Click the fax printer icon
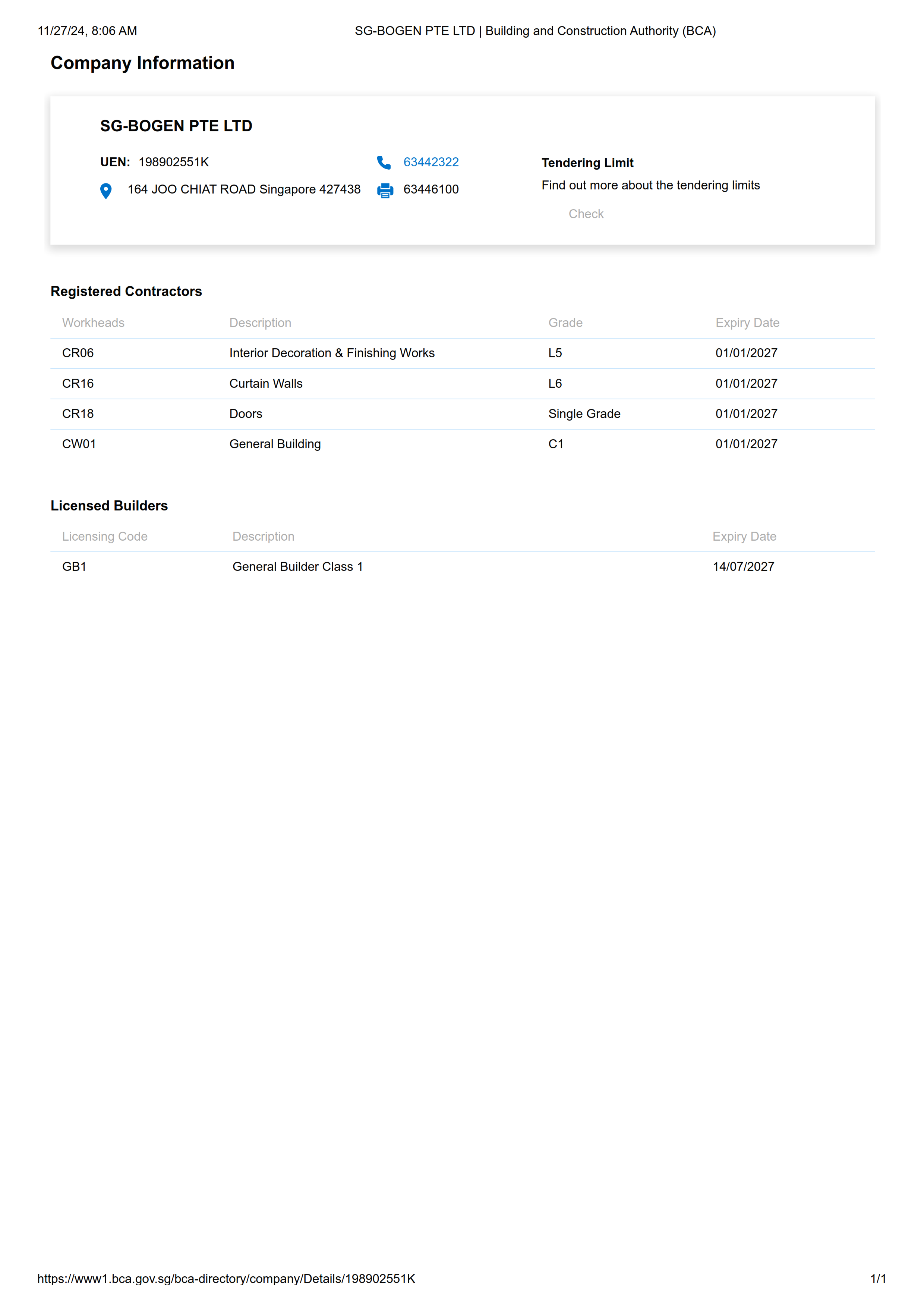 [x=385, y=190]
